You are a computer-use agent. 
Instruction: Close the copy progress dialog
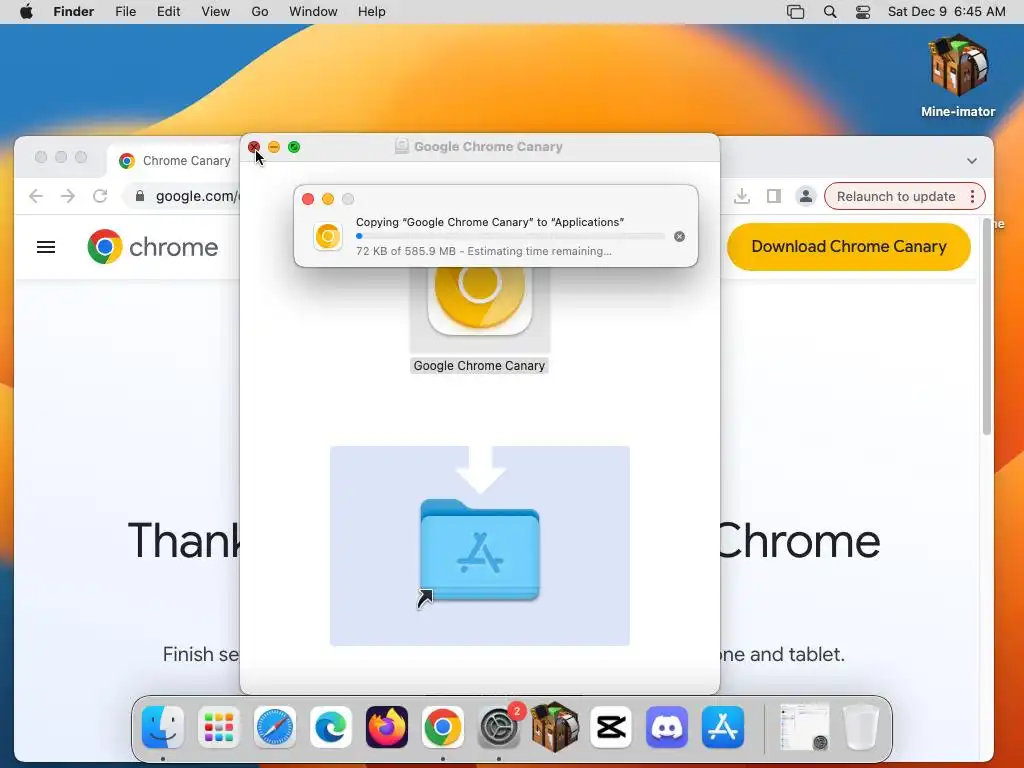point(308,199)
